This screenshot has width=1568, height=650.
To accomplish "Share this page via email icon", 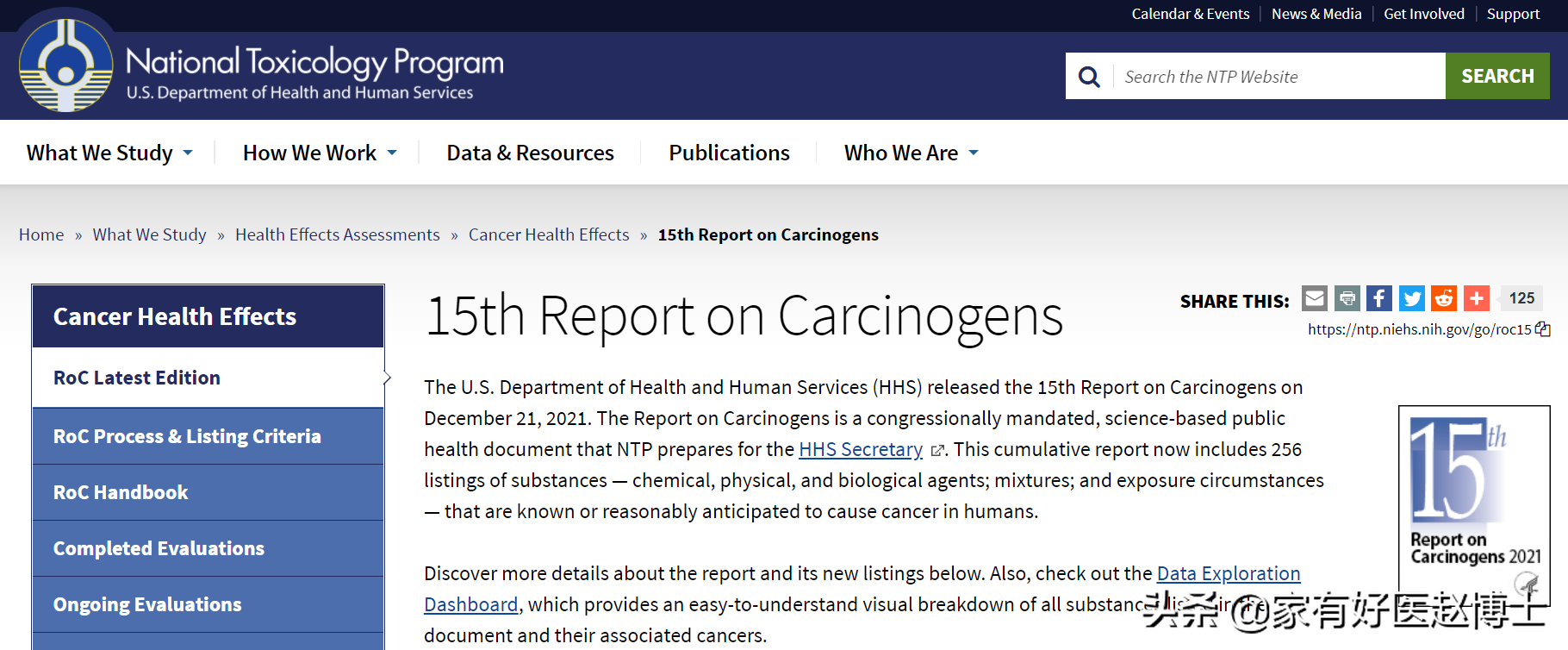I will coord(1315,298).
